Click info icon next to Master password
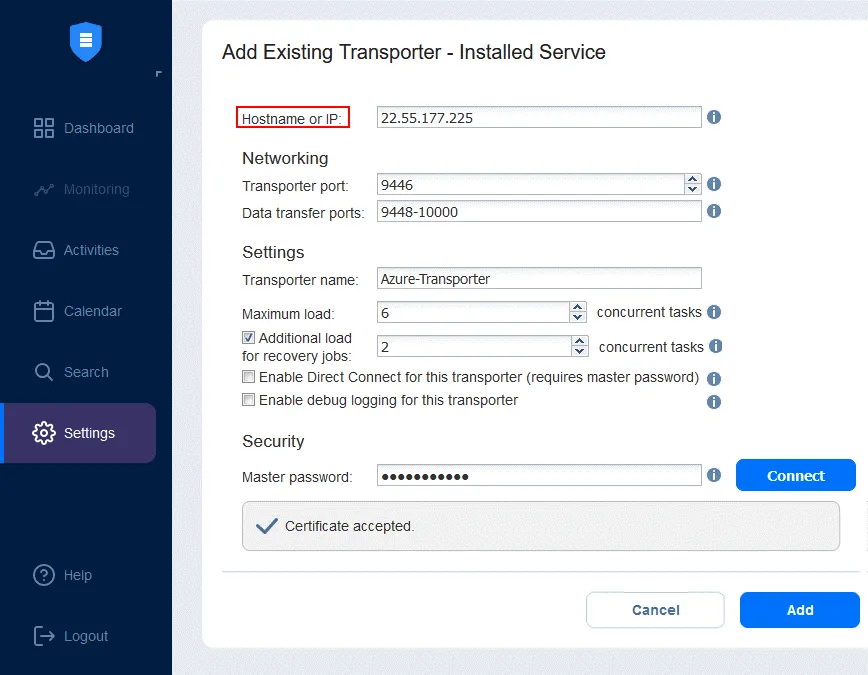868x675 pixels. click(x=714, y=476)
